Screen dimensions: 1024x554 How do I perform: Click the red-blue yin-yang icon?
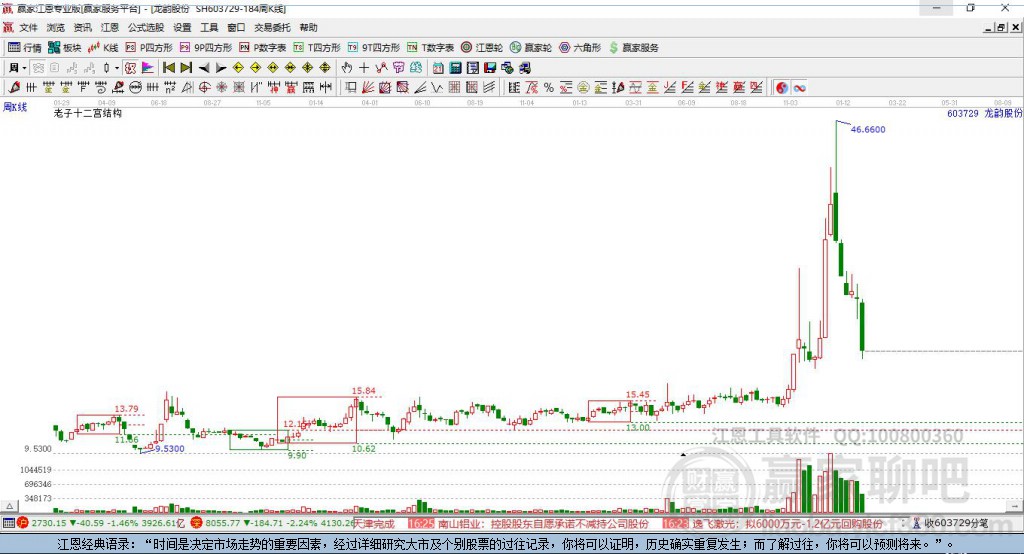tap(782, 88)
